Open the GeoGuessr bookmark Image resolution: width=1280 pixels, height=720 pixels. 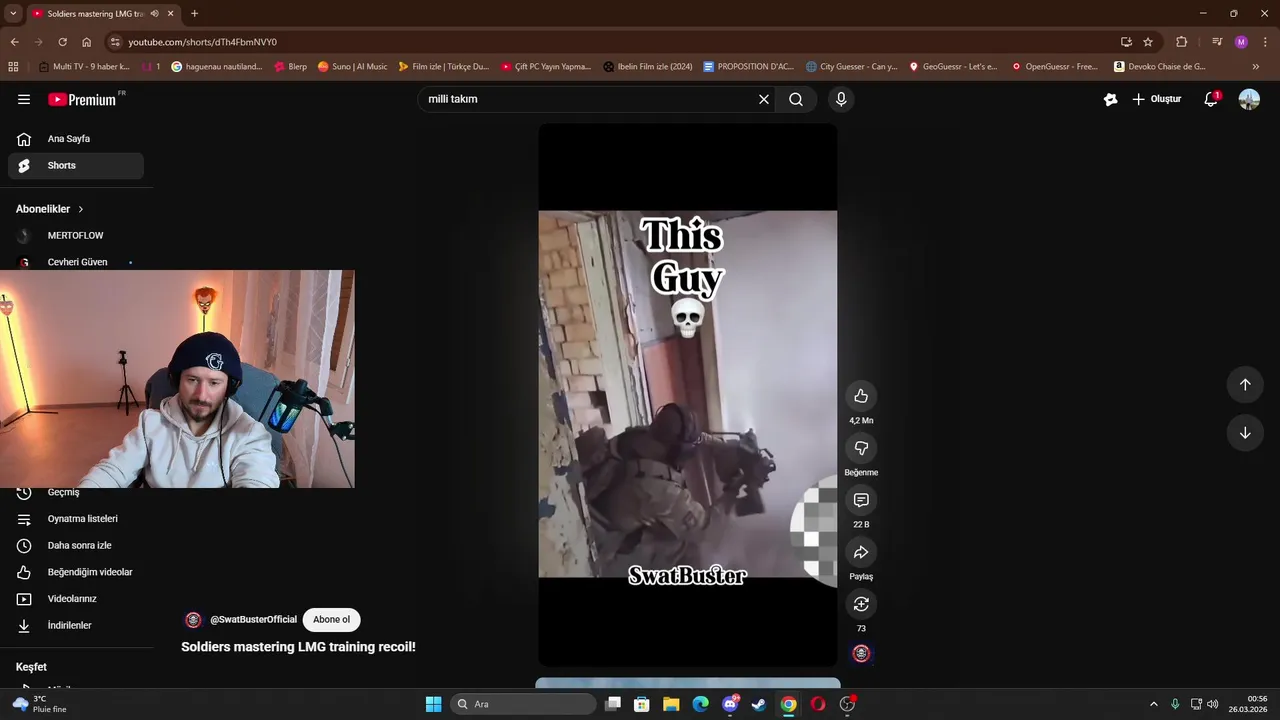point(953,67)
